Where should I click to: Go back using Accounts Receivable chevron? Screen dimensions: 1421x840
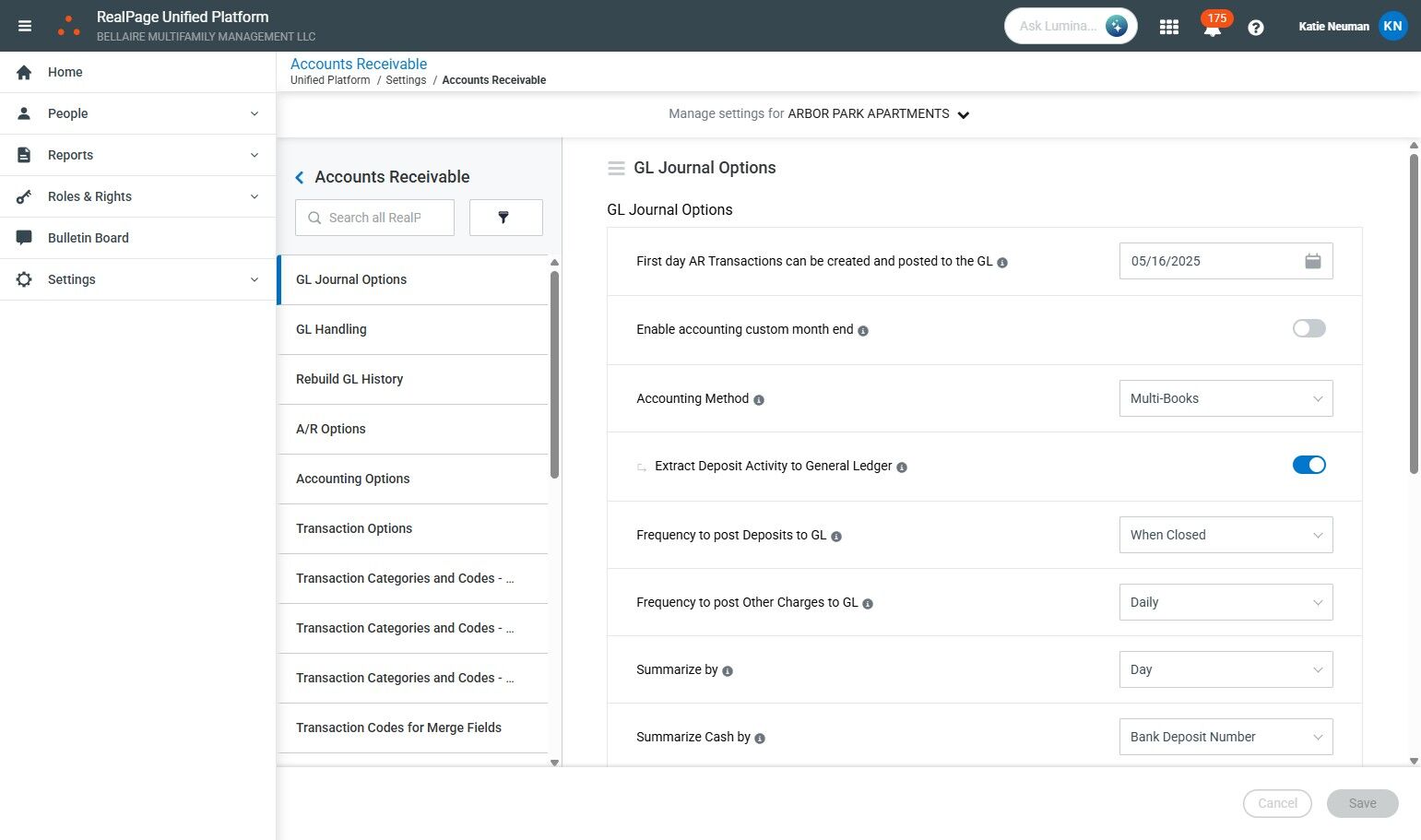pos(300,177)
